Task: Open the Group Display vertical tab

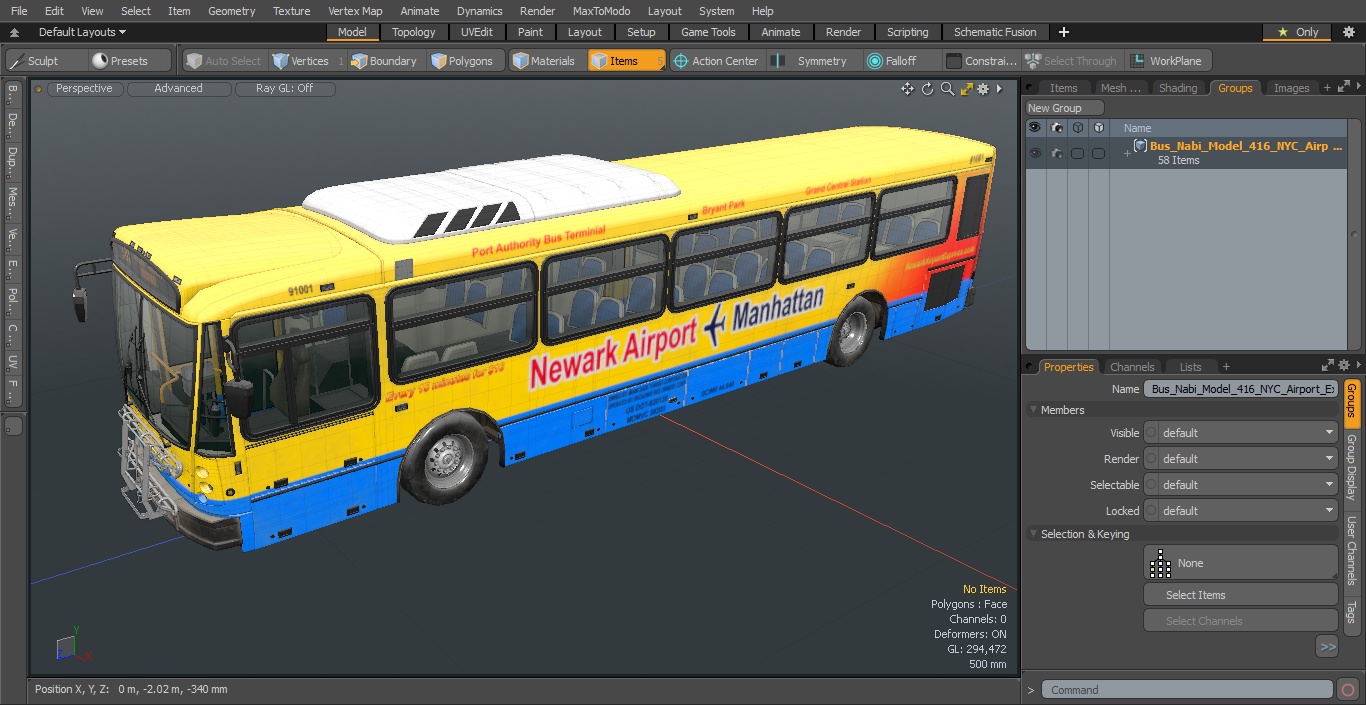Action: (x=1351, y=468)
